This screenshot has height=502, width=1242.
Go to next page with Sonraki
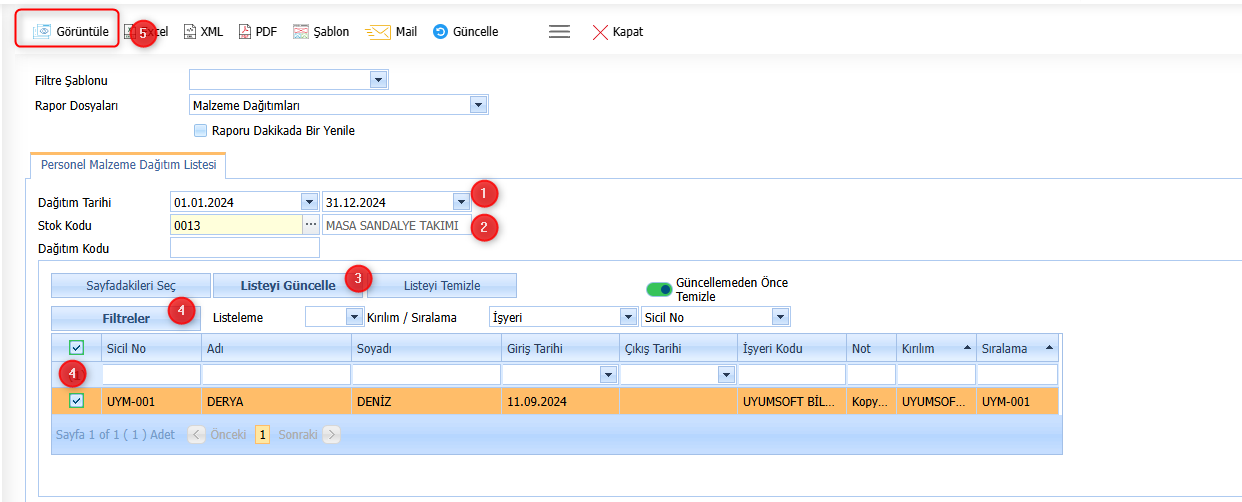(308, 435)
